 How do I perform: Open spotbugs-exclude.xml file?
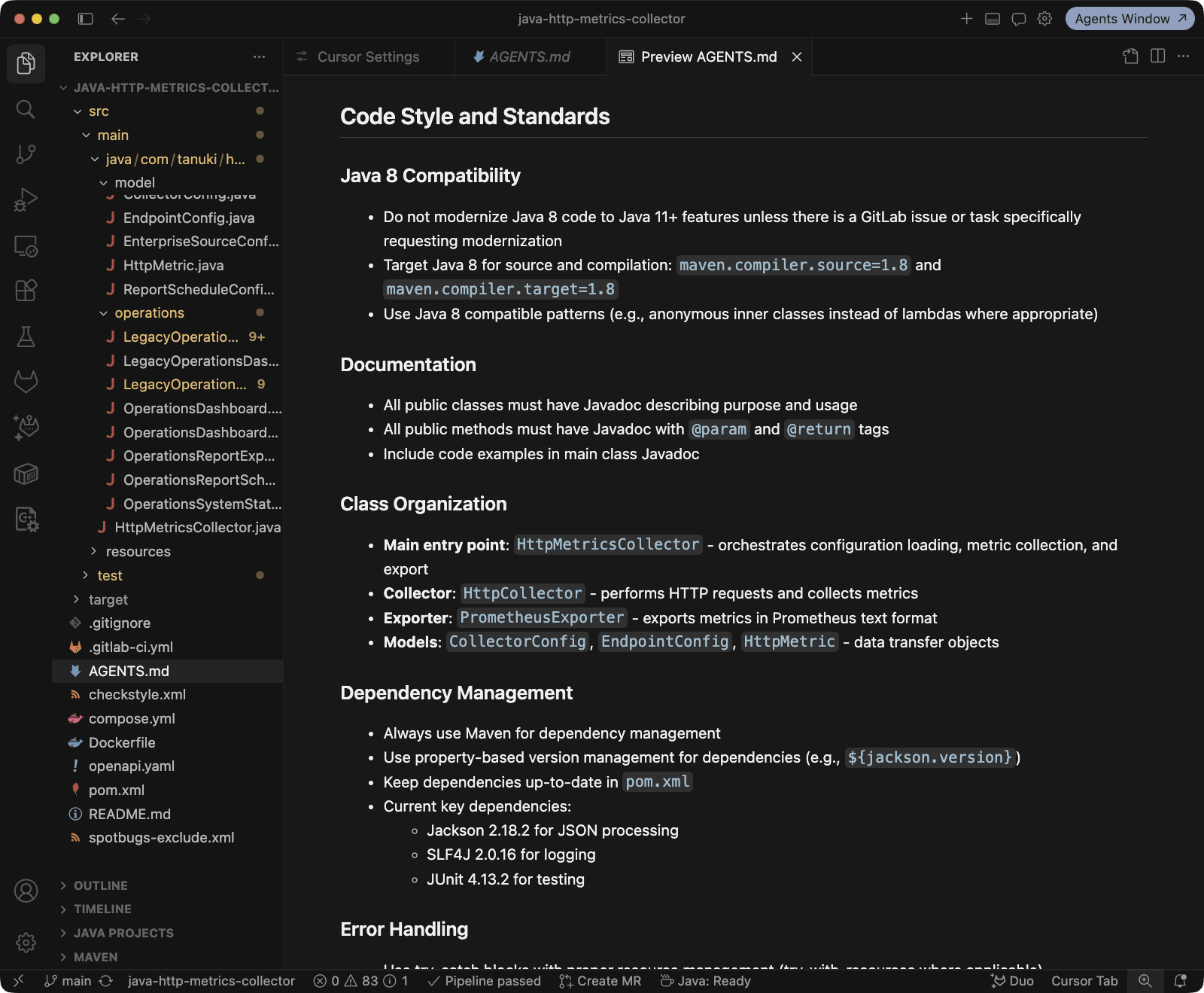tap(168, 838)
